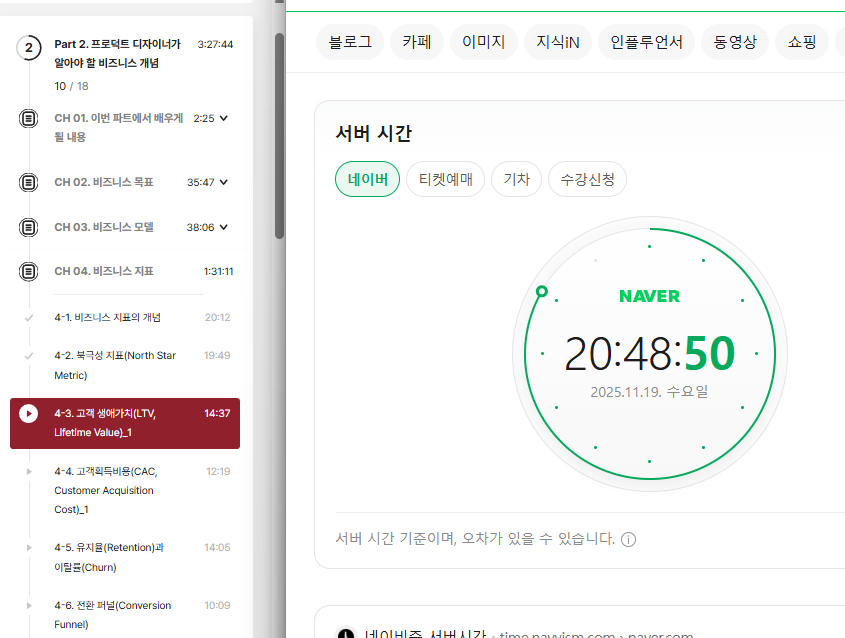The width and height of the screenshot is (845, 638).
Task: Expand CH 01 chapter chevron
Action: click(x=224, y=118)
